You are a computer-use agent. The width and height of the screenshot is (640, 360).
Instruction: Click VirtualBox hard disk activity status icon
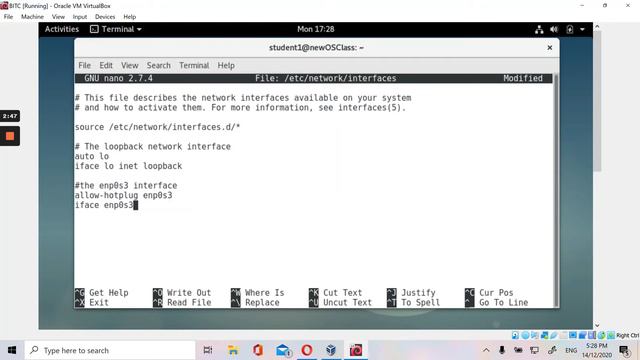pyautogui.click(x=515, y=335)
